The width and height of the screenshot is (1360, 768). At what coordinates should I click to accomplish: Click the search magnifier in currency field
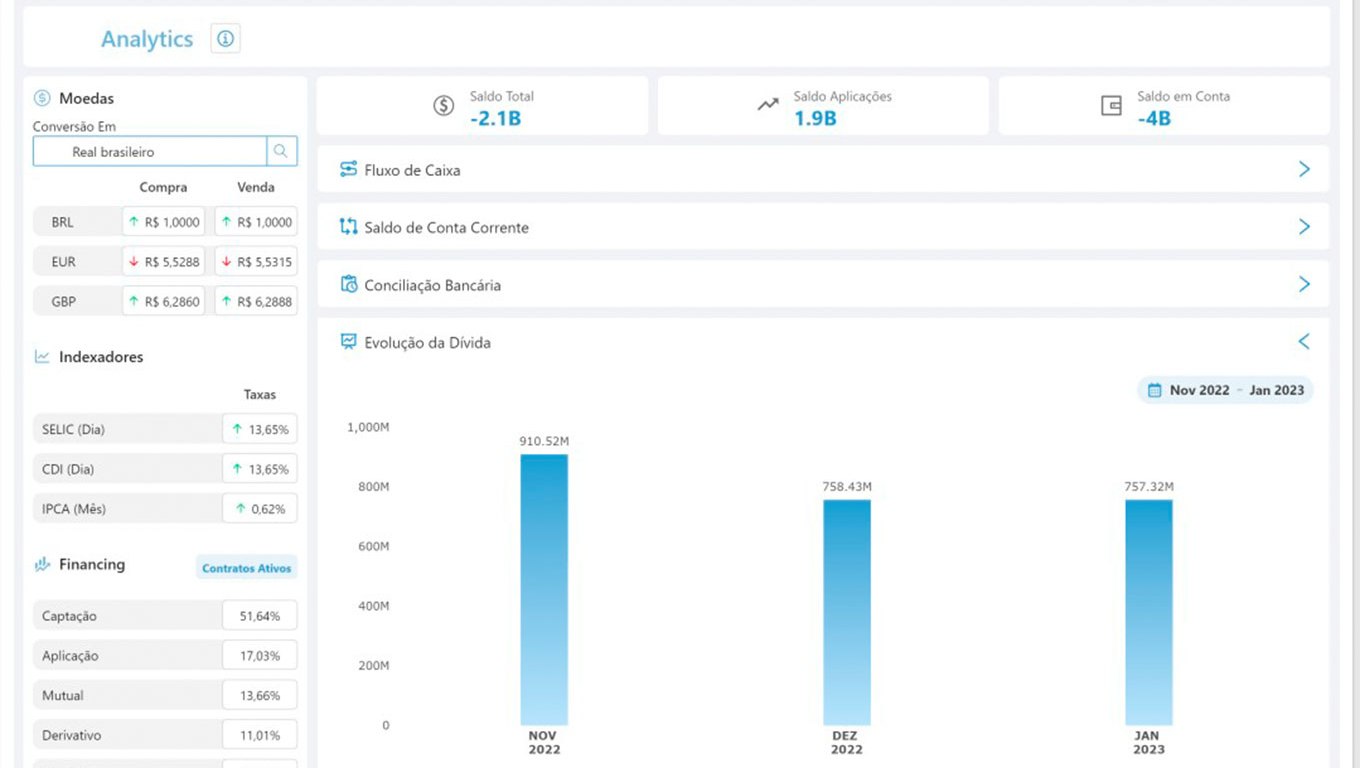coord(281,151)
